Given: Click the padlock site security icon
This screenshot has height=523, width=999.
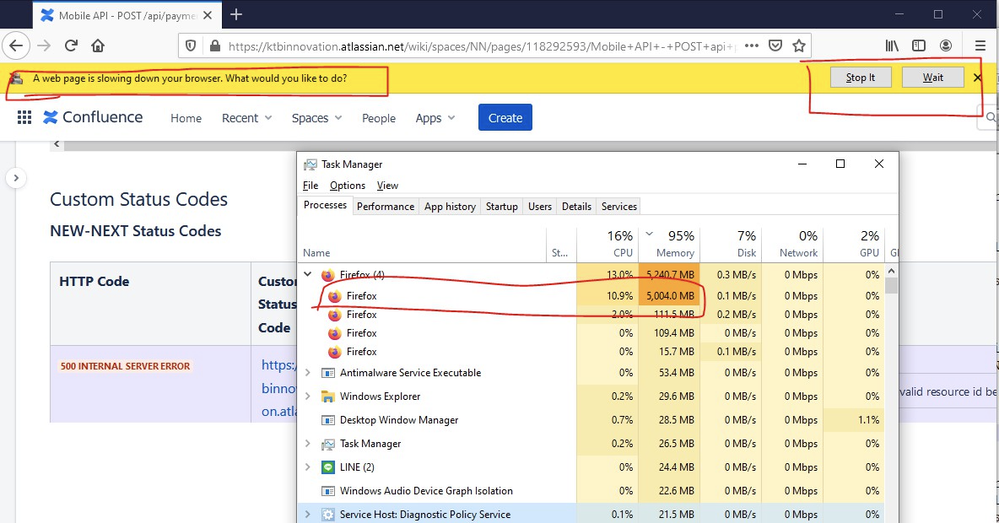Looking at the screenshot, I should click(x=215, y=46).
